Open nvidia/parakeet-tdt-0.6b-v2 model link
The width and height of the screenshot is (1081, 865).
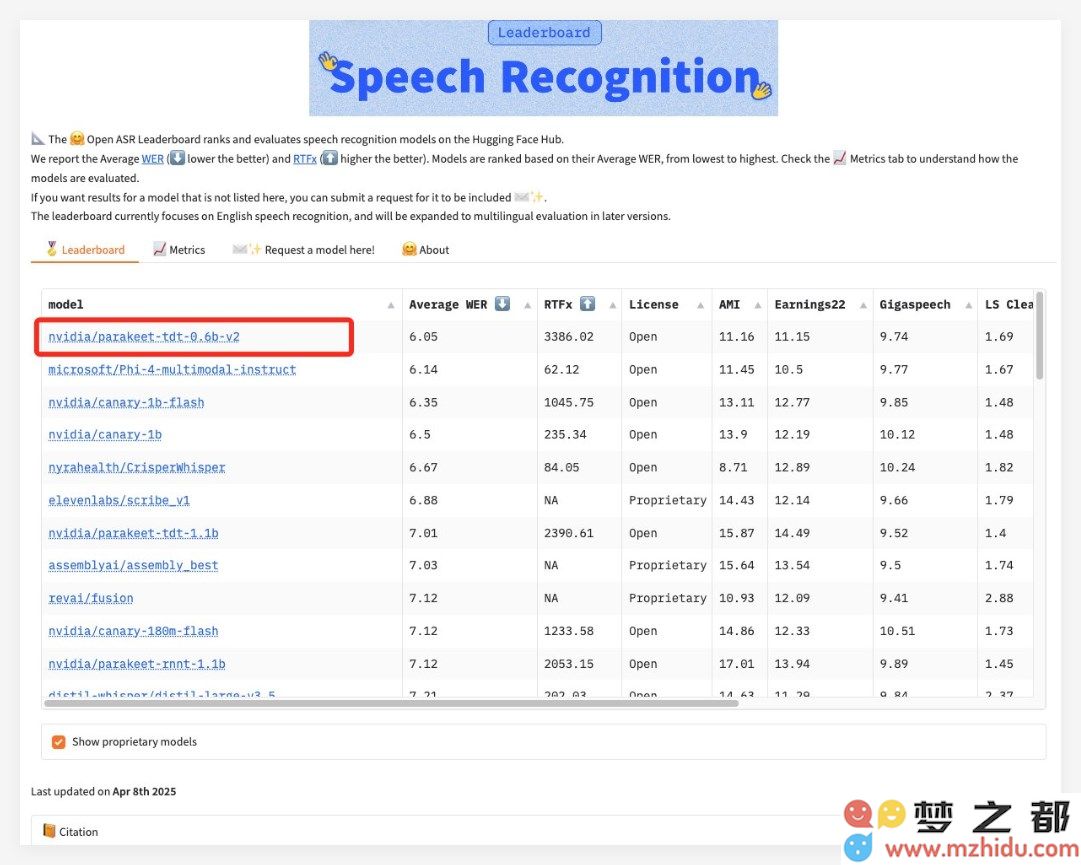(x=144, y=337)
